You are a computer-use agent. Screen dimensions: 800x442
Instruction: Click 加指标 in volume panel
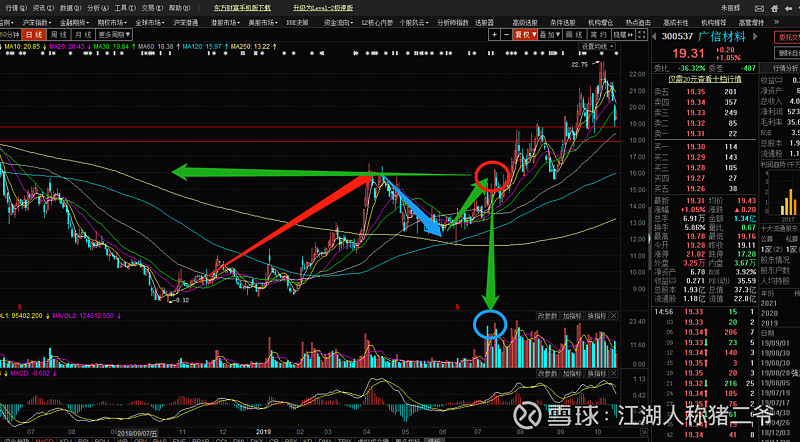pos(572,316)
